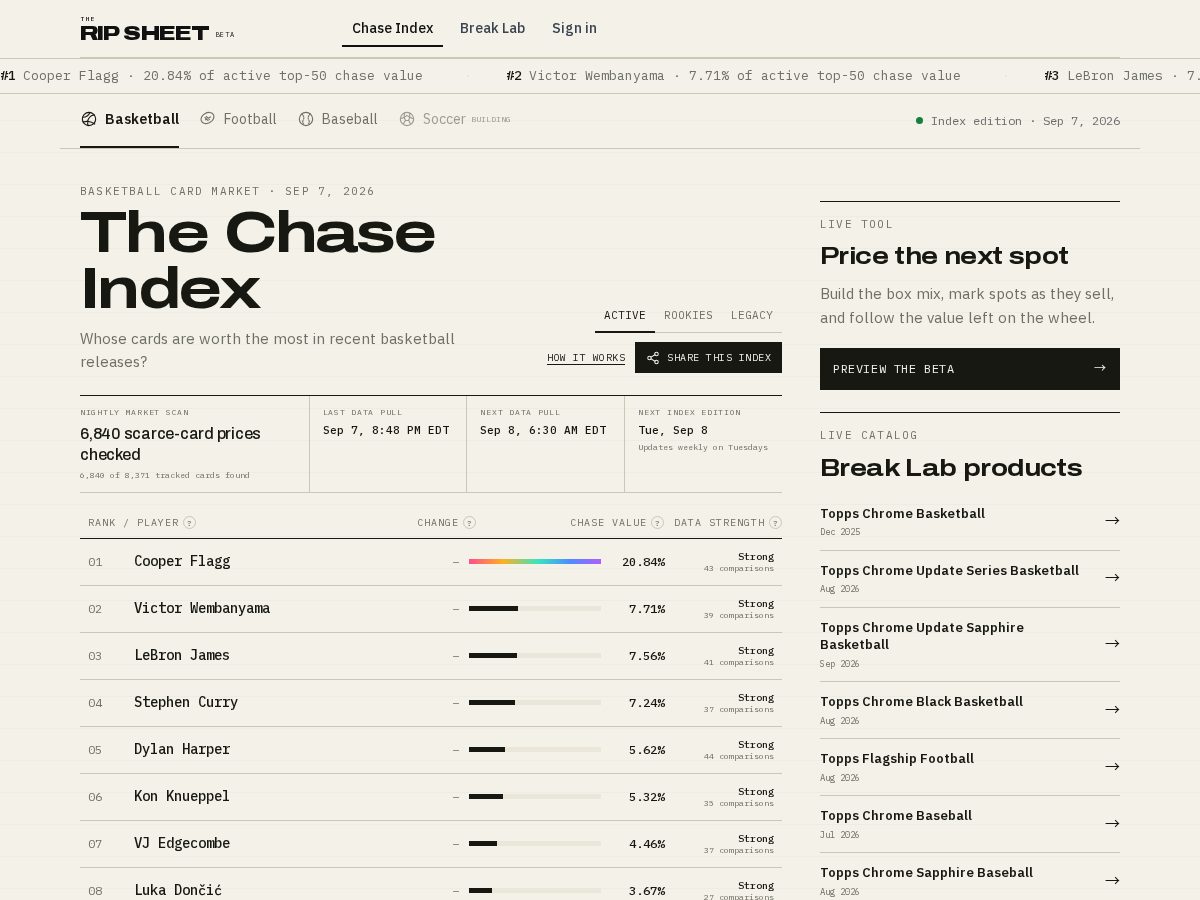Screen dimensions: 1200x900
Task: Click the Sep 8, 6:30 AM EDT value
Action: (x=543, y=431)
